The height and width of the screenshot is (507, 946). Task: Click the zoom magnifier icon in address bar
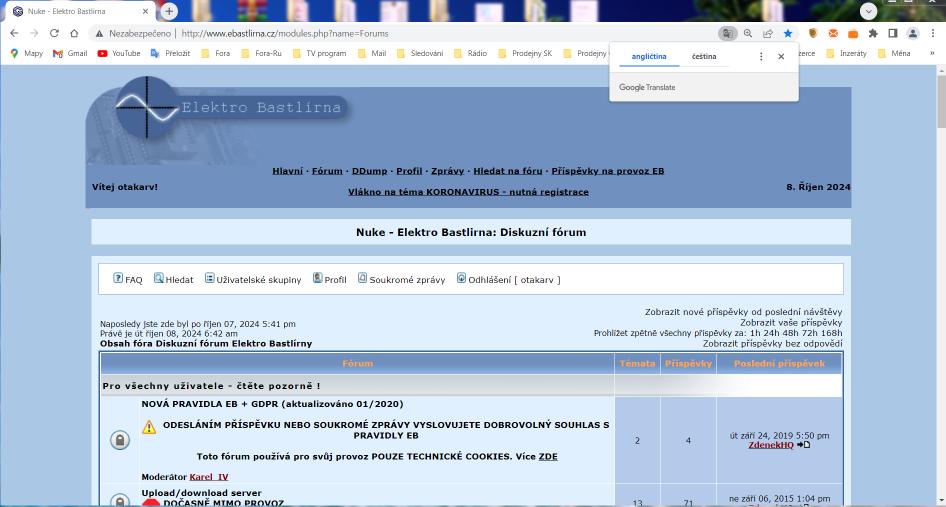(x=748, y=33)
